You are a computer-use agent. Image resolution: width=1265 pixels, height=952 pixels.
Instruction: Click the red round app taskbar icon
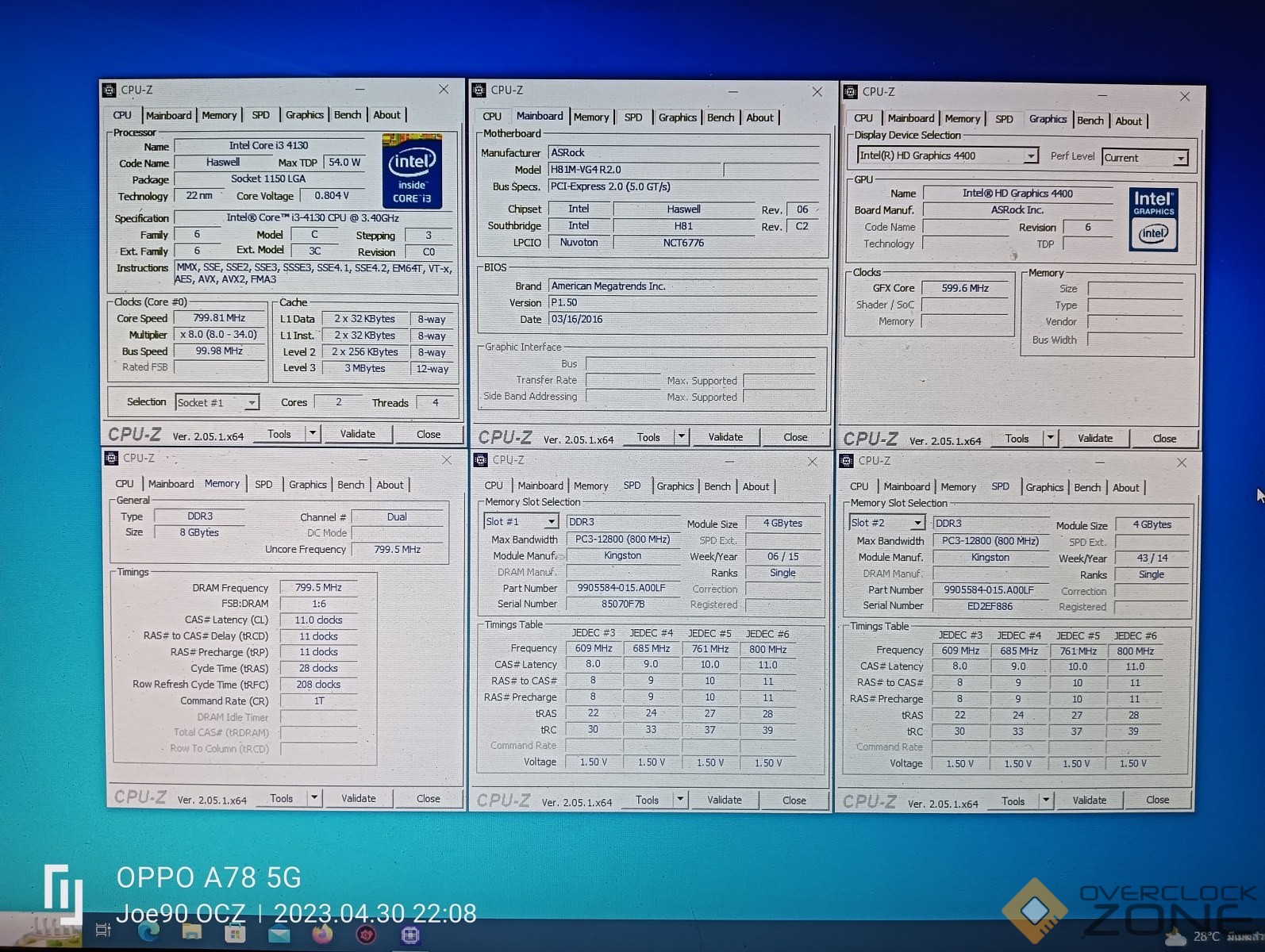(366, 935)
